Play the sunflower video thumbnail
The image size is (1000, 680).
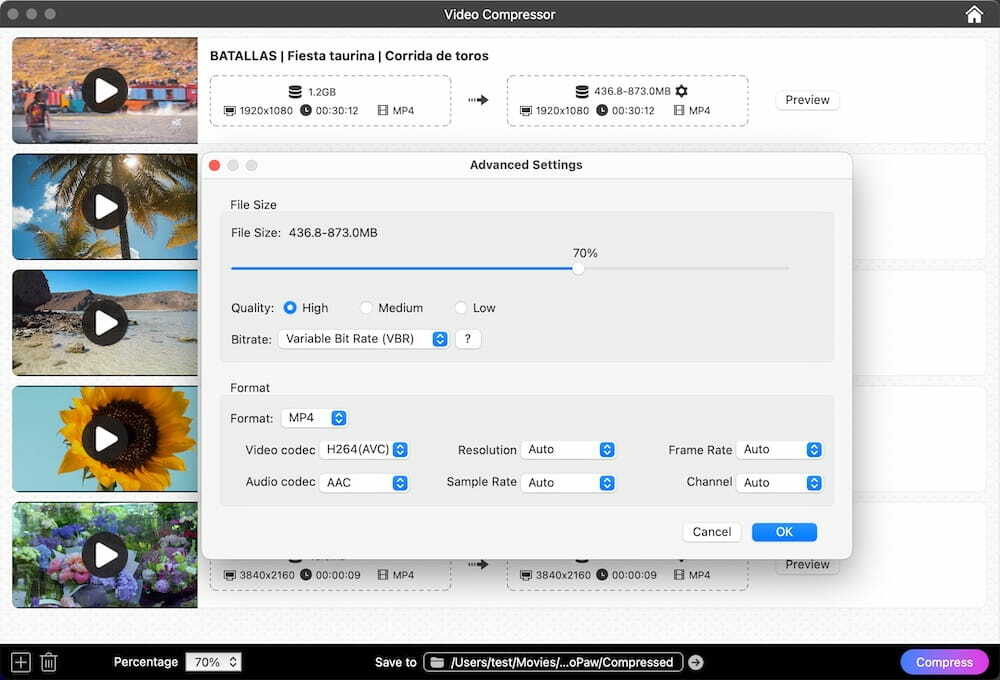coord(104,438)
